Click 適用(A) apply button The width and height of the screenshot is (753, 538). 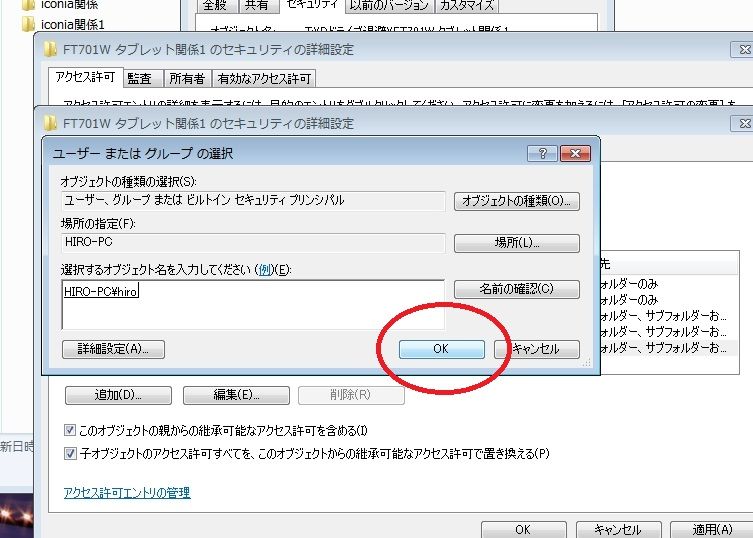point(713,530)
